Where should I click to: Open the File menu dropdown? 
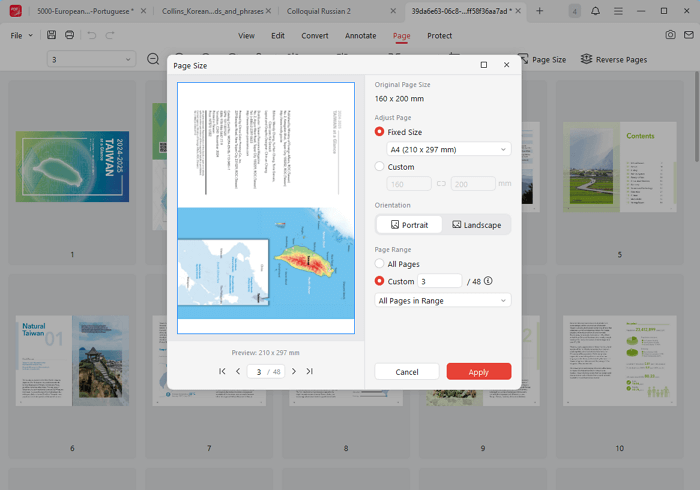[21, 35]
